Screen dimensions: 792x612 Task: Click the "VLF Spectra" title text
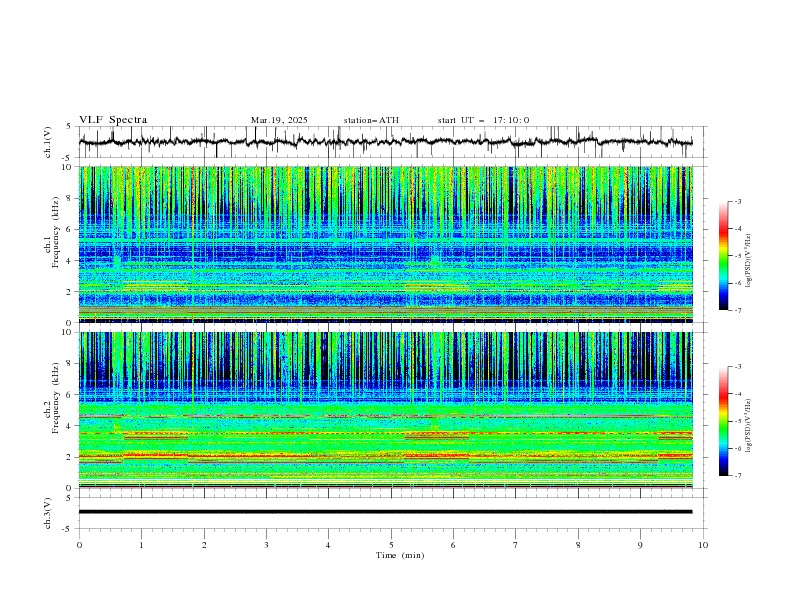(x=113, y=120)
